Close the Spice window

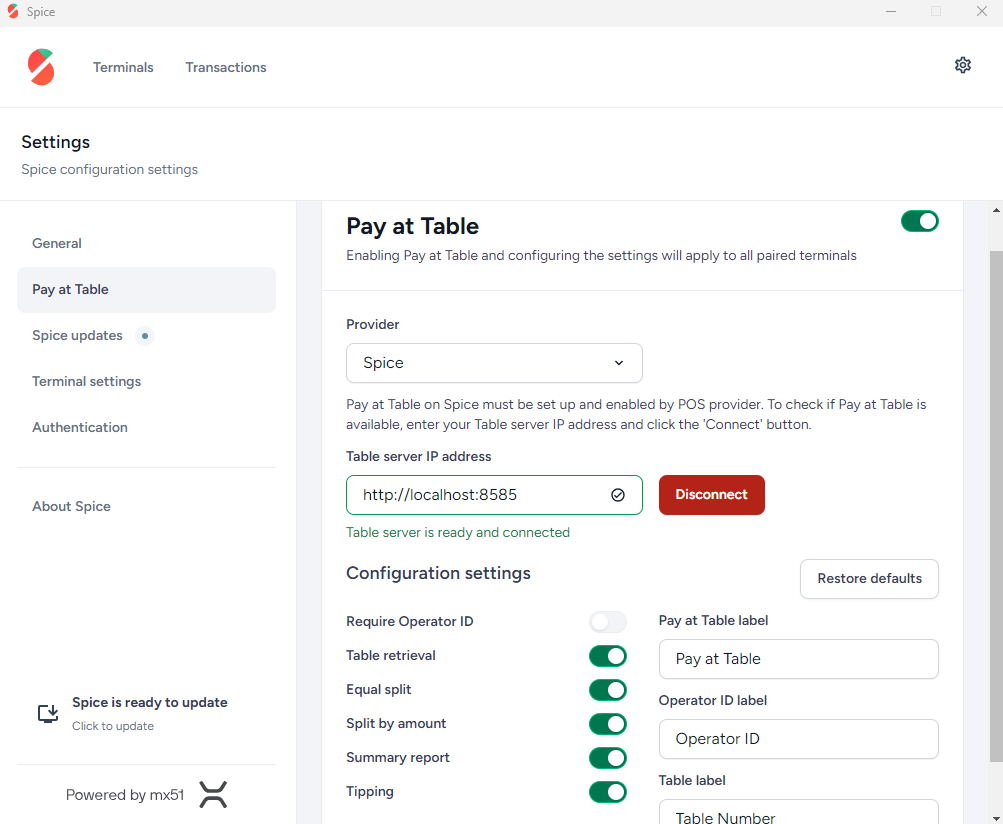(x=981, y=12)
